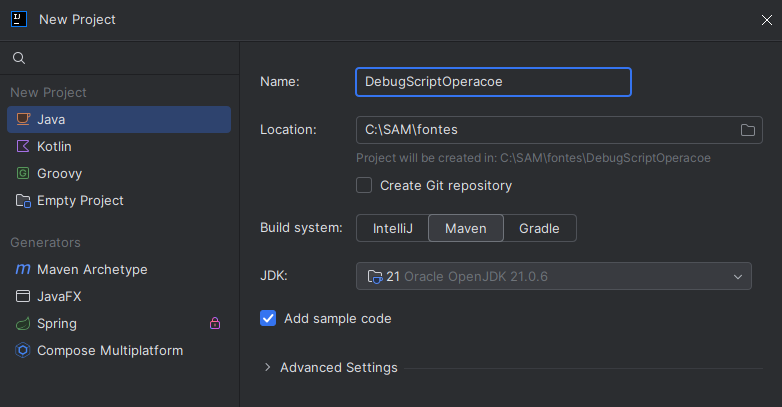Click the search magnifier icon
The height and width of the screenshot is (407, 782).
click(19, 58)
